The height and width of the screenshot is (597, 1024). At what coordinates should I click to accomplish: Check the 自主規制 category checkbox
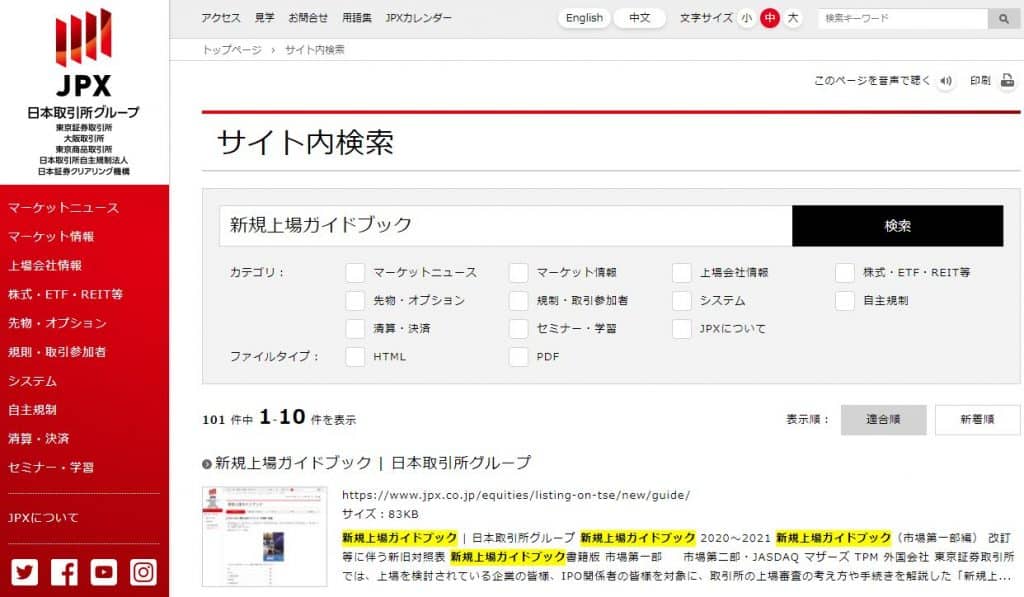click(x=845, y=300)
